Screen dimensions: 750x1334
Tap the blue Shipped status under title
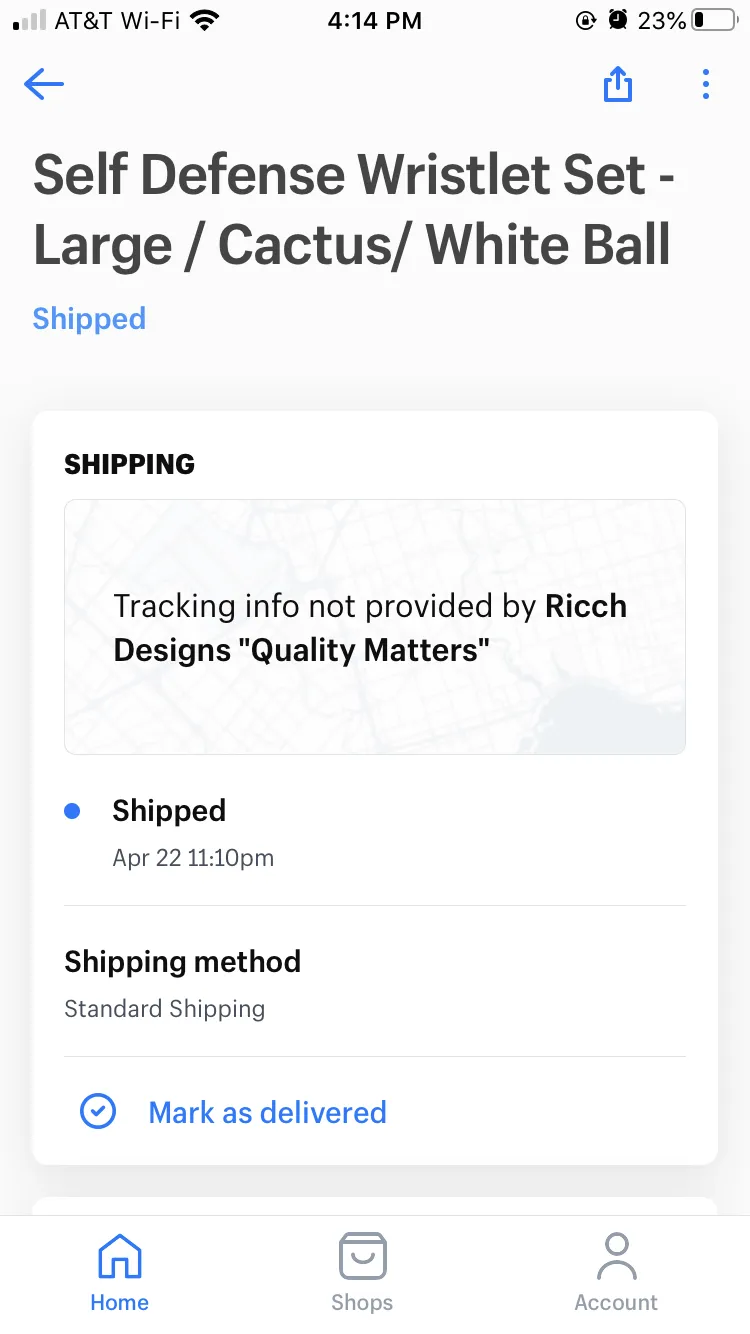[89, 318]
